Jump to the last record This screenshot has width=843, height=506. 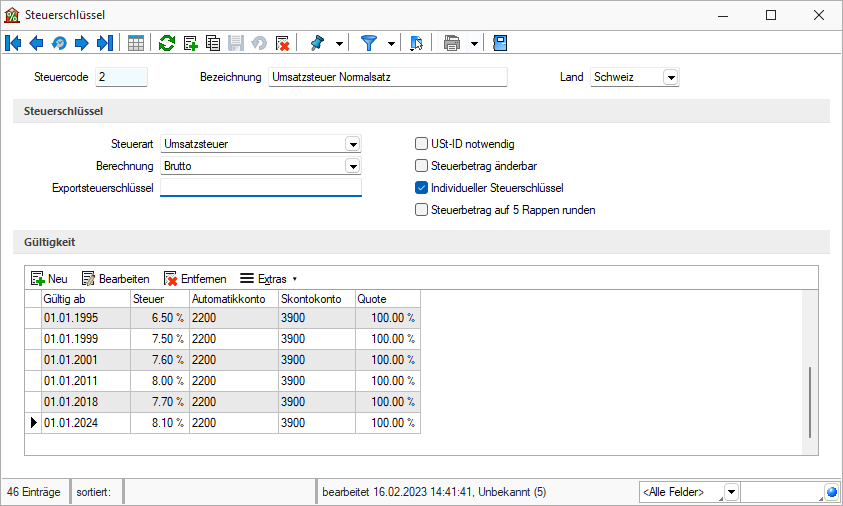[x=105, y=43]
